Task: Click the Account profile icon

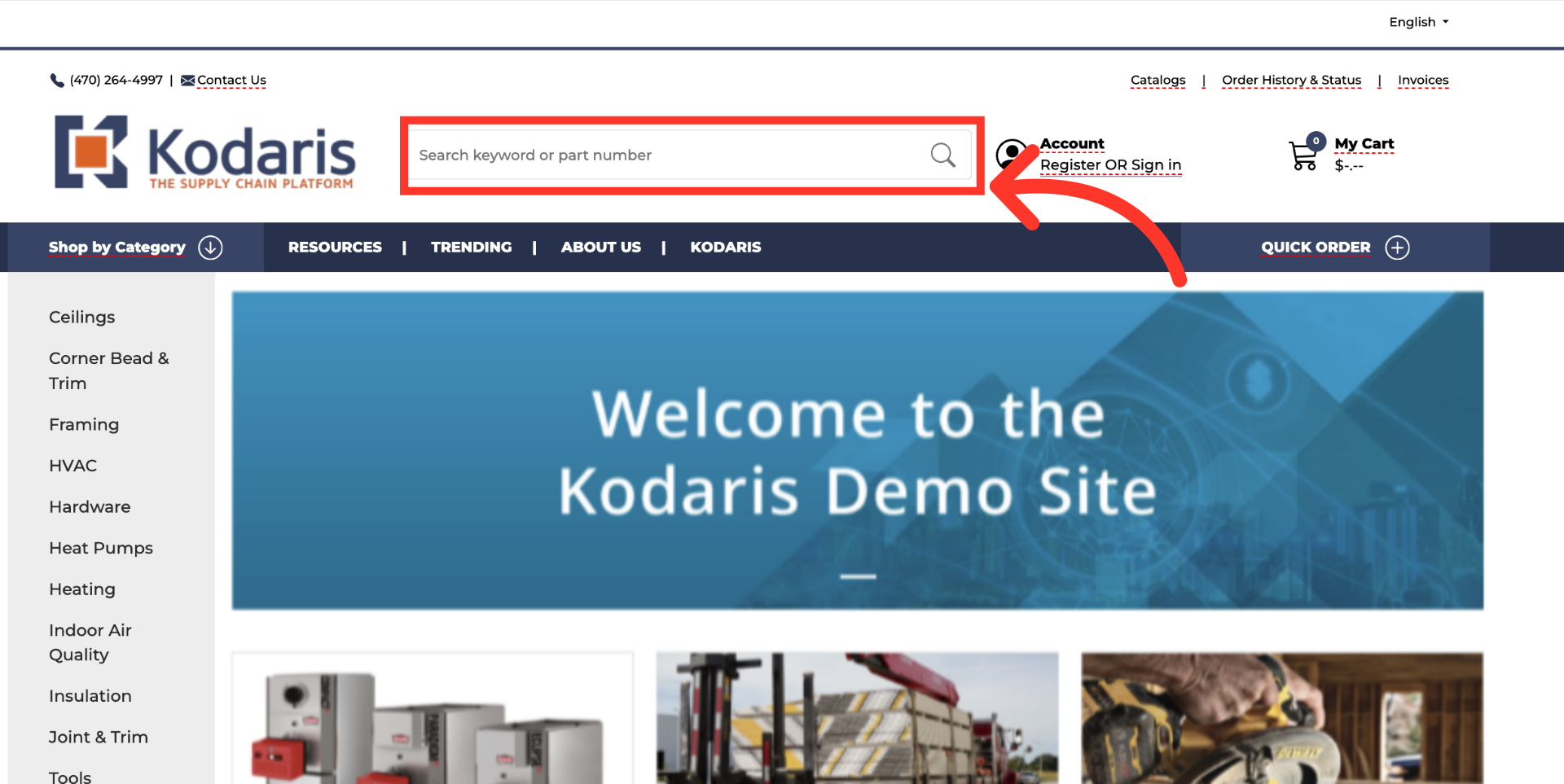Action: [1012, 153]
